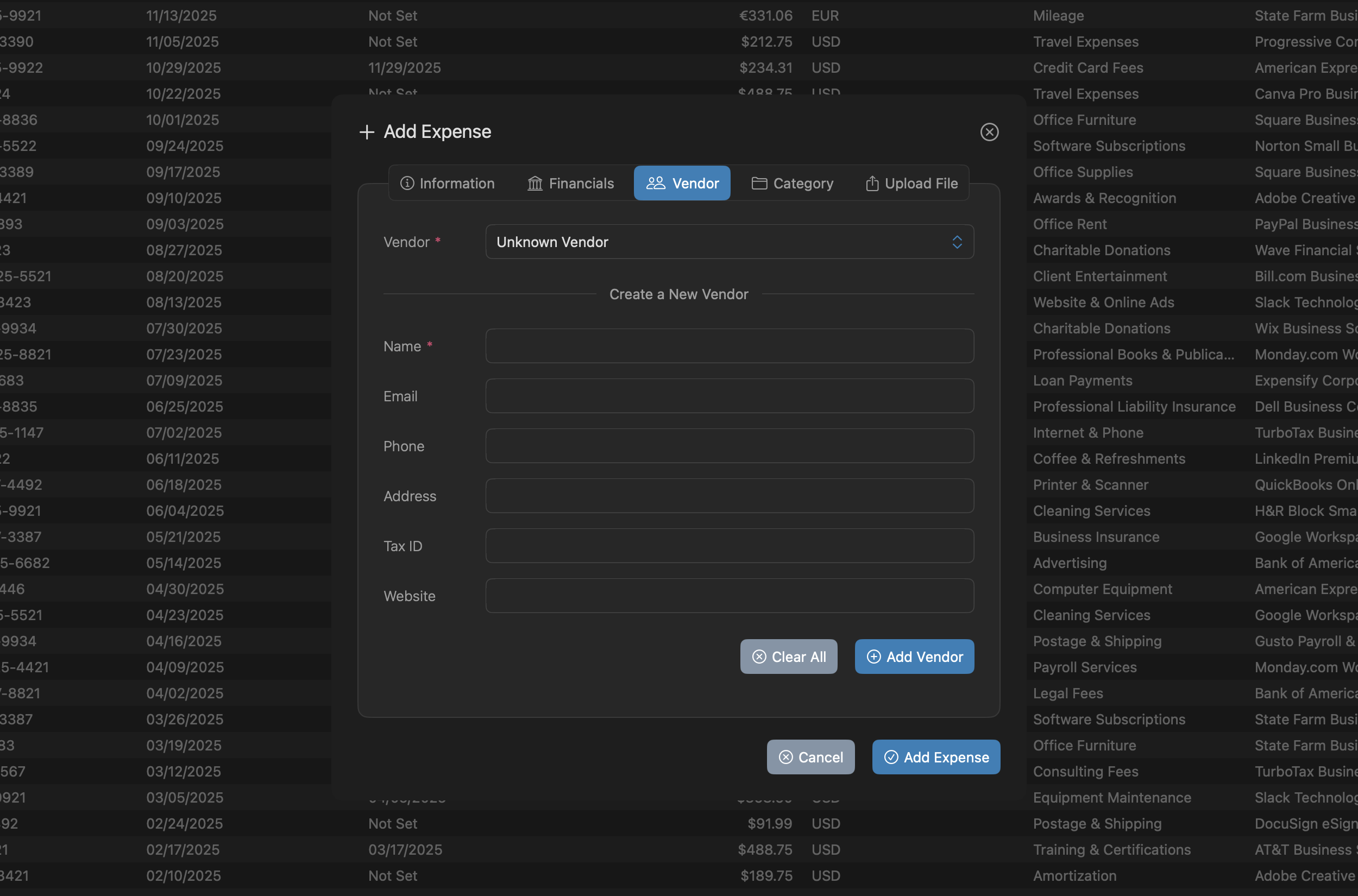Click the plus icon next to Add Expense title
Viewport: 1358px width, 896px height.
click(x=366, y=131)
